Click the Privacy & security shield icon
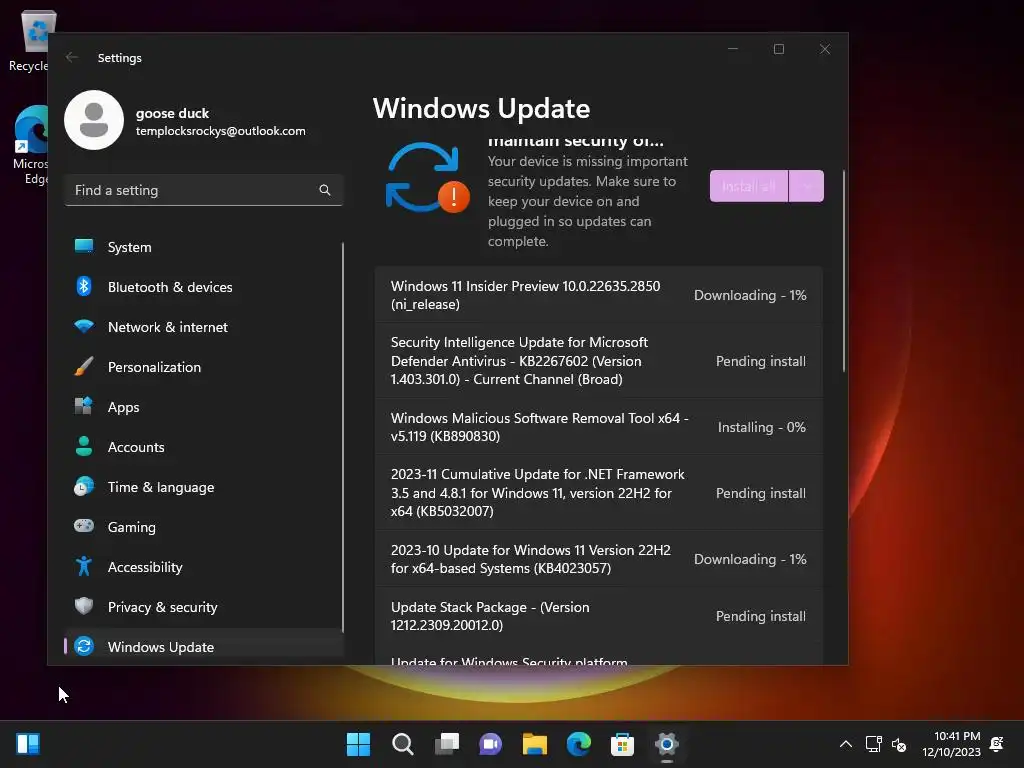Image resolution: width=1024 pixels, height=768 pixels. click(x=84, y=606)
